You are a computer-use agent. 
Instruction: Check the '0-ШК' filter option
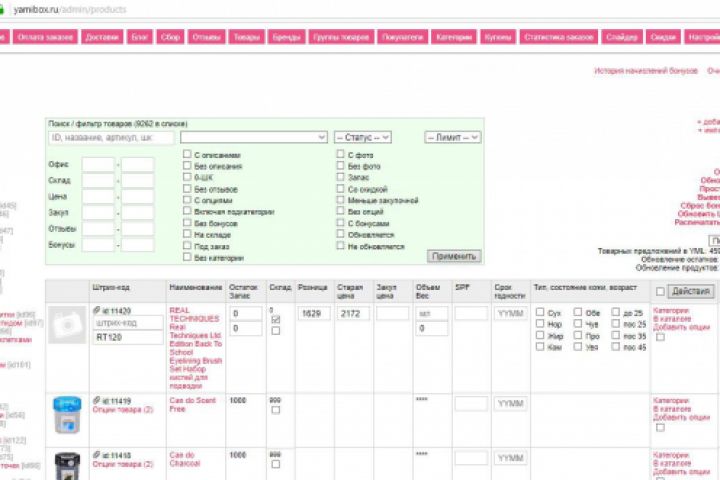point(187,177)
